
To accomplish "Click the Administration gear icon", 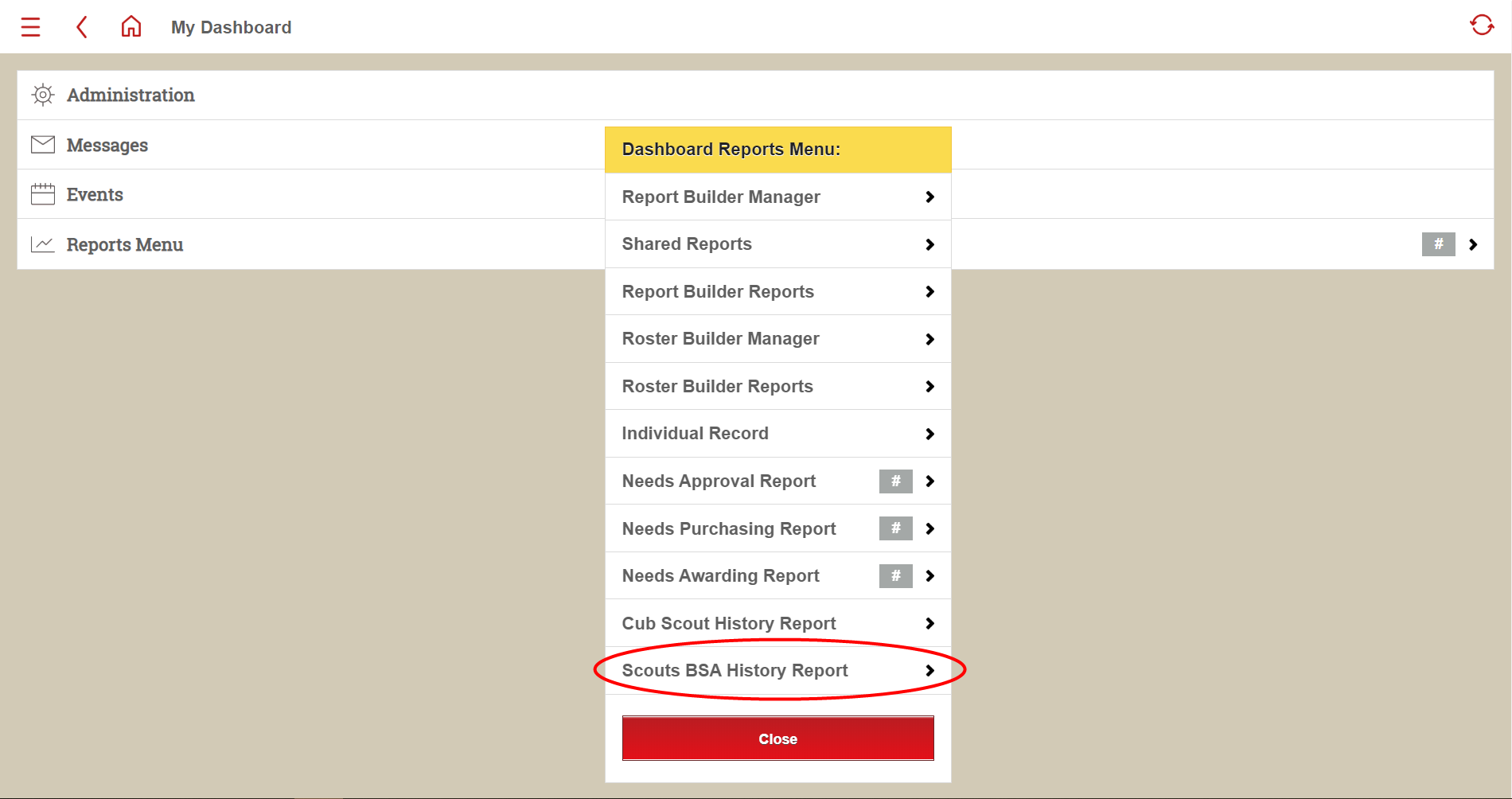I will pyautogui.click(x=43, y=95).
